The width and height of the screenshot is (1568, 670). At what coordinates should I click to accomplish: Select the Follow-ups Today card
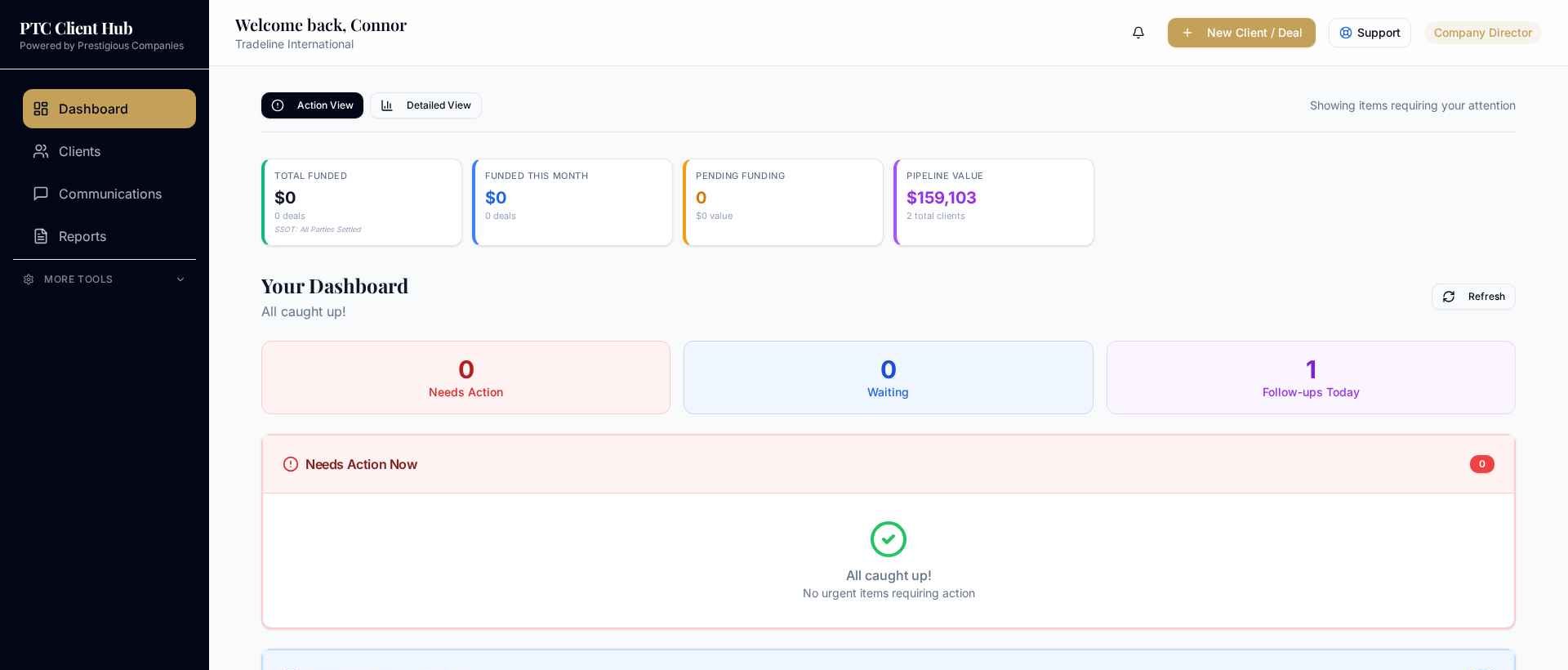(x=1311, y=377)
